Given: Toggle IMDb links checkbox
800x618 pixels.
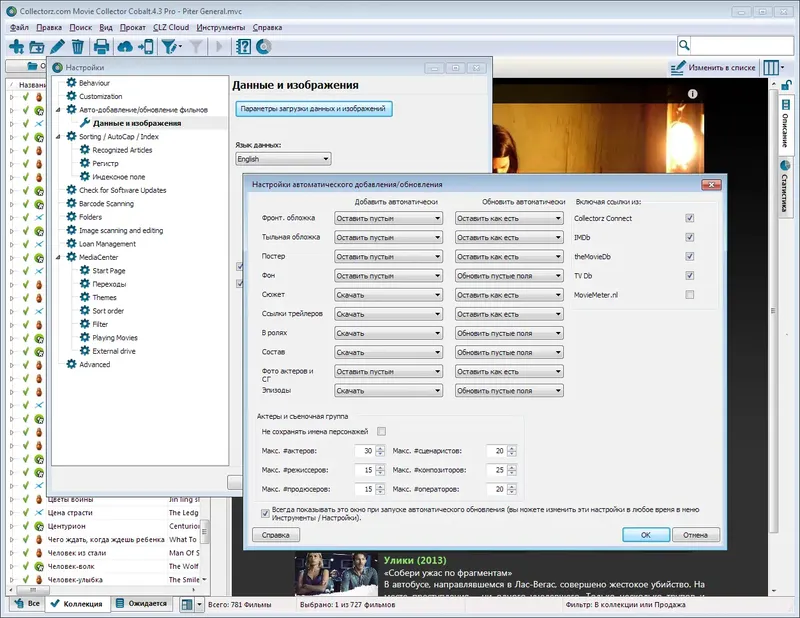Looking at the screenshot, I should (x=690, y=237).
